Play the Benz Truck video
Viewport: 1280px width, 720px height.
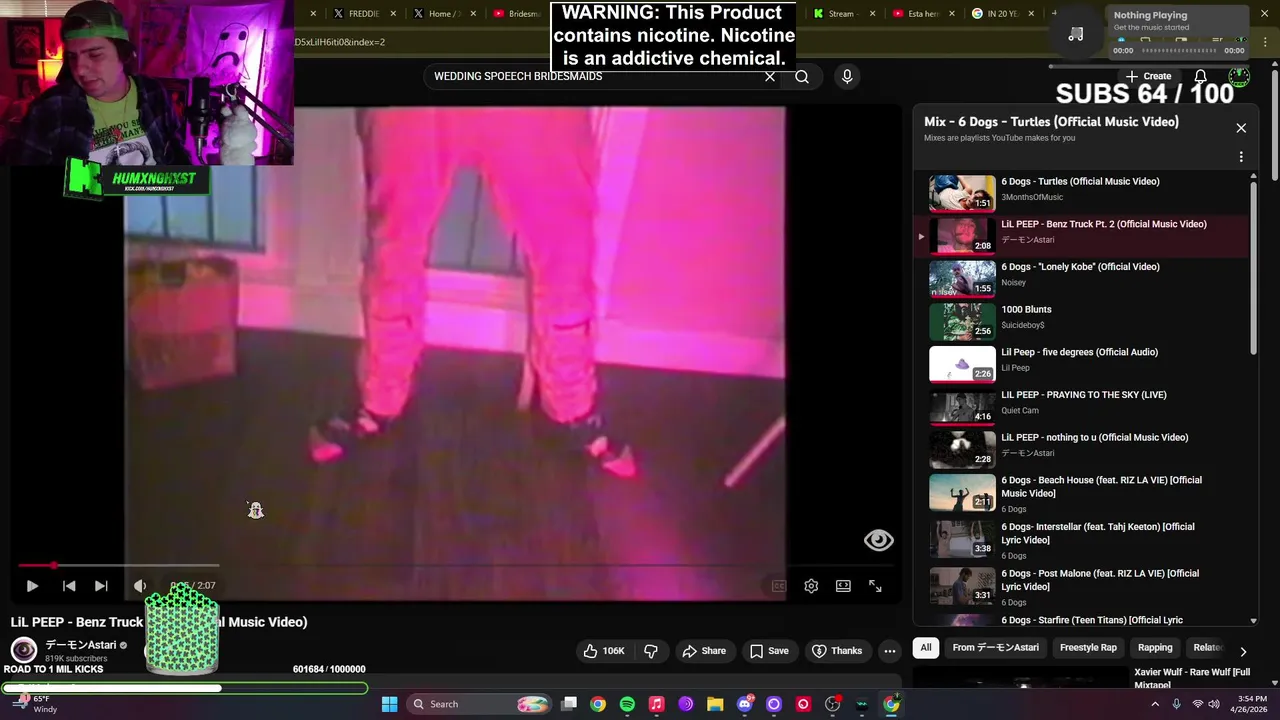[32, 586]
